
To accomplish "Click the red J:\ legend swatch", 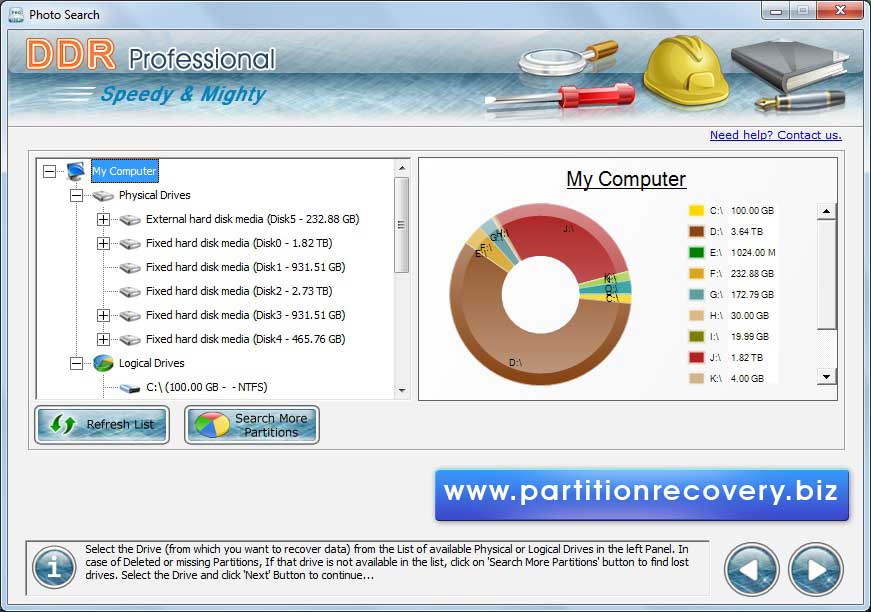I will (x=696, y=358).
